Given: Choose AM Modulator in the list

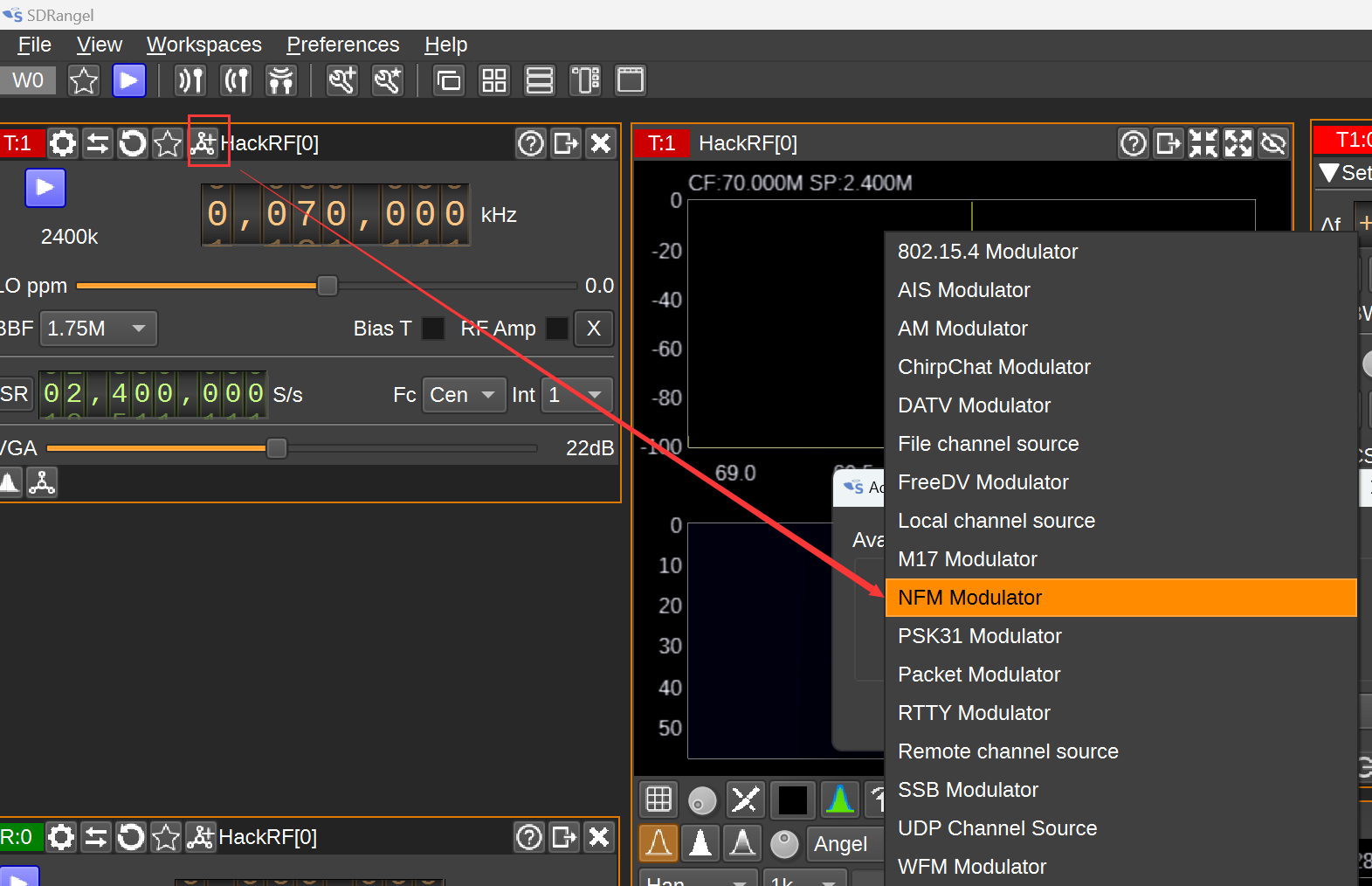Looking at the screenshot, I should 1121,329.
